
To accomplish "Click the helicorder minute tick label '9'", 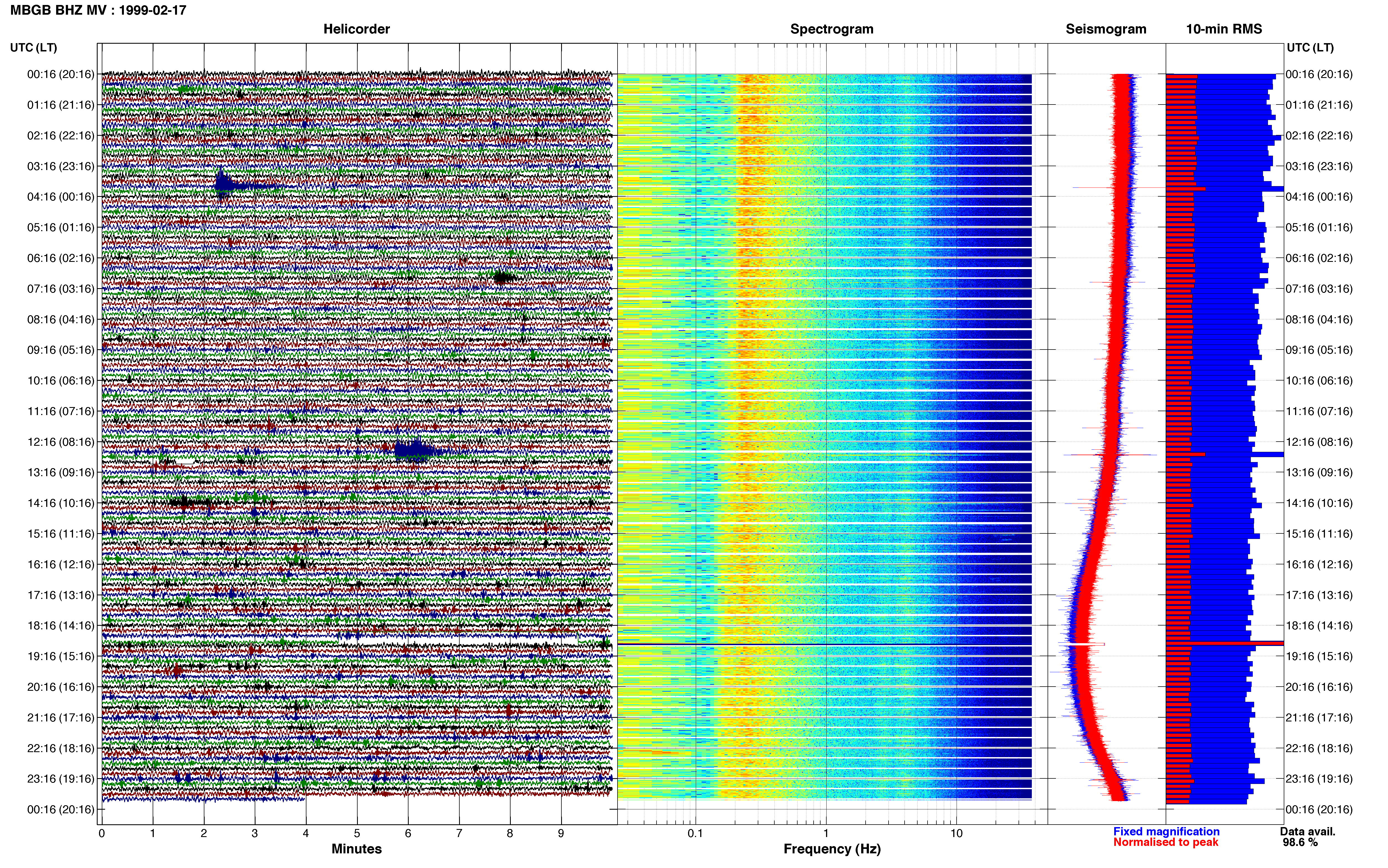I will click(x=561, y=833).
